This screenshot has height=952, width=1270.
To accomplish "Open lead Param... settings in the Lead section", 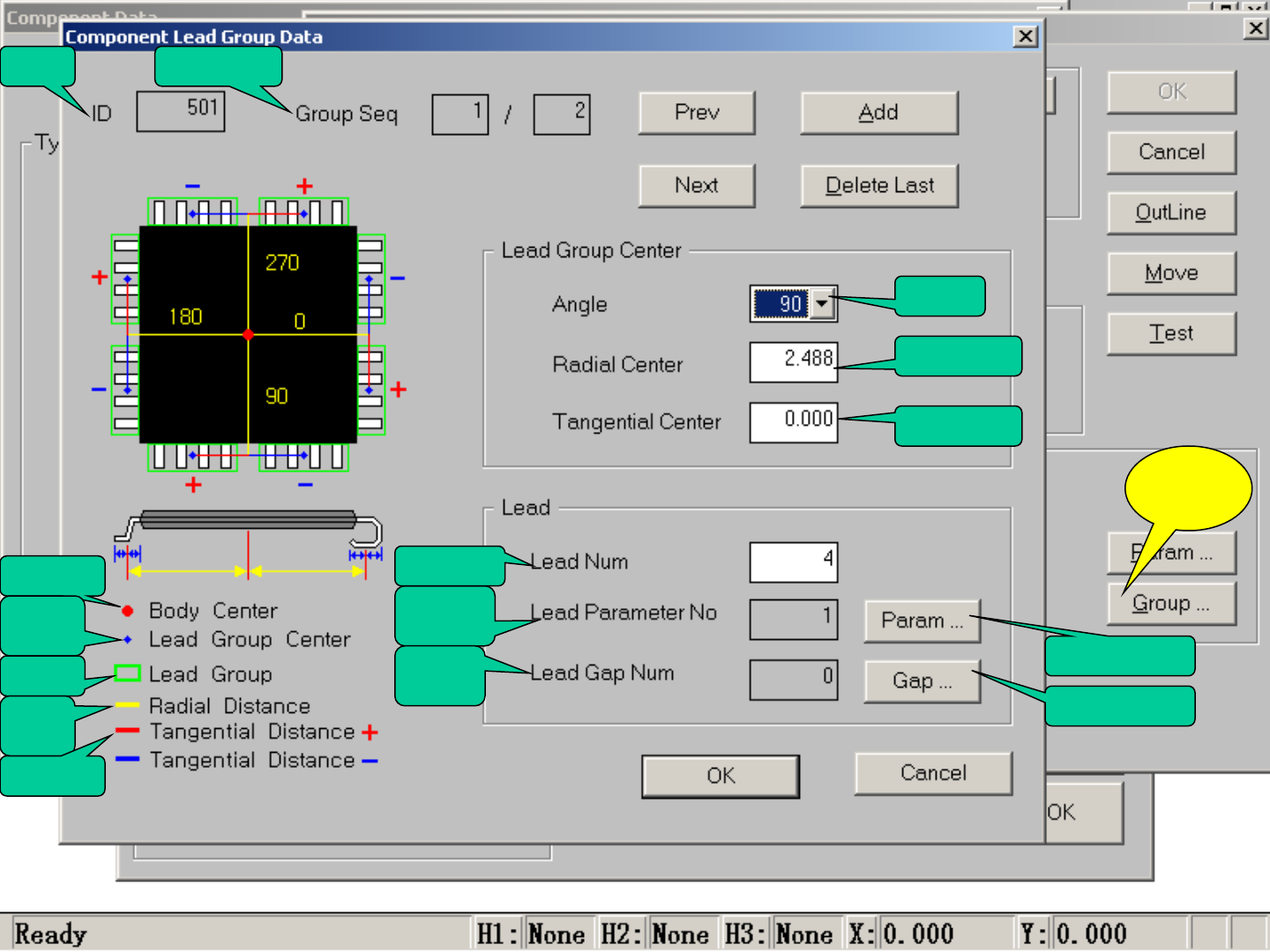I will coord(922,621).
